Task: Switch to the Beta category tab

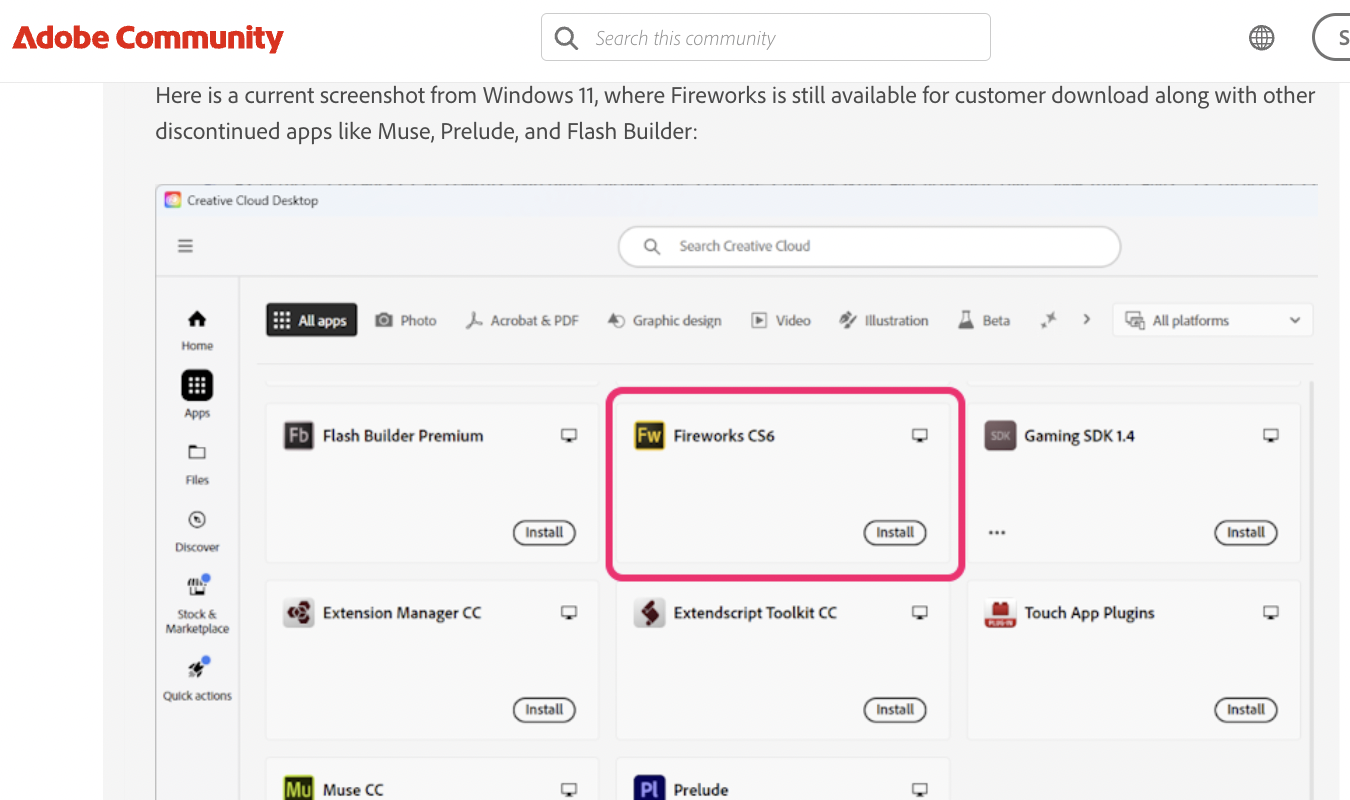Action: 985,320
